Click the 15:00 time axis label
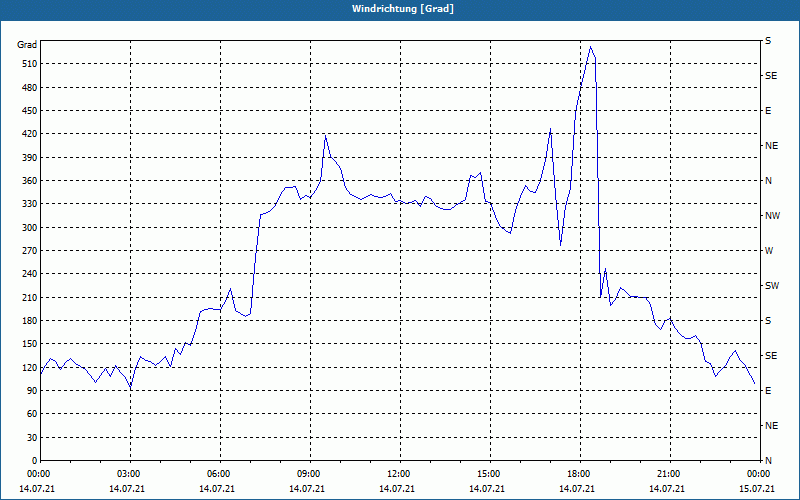Viewport: 800px width, 500px height. point(489,474)
